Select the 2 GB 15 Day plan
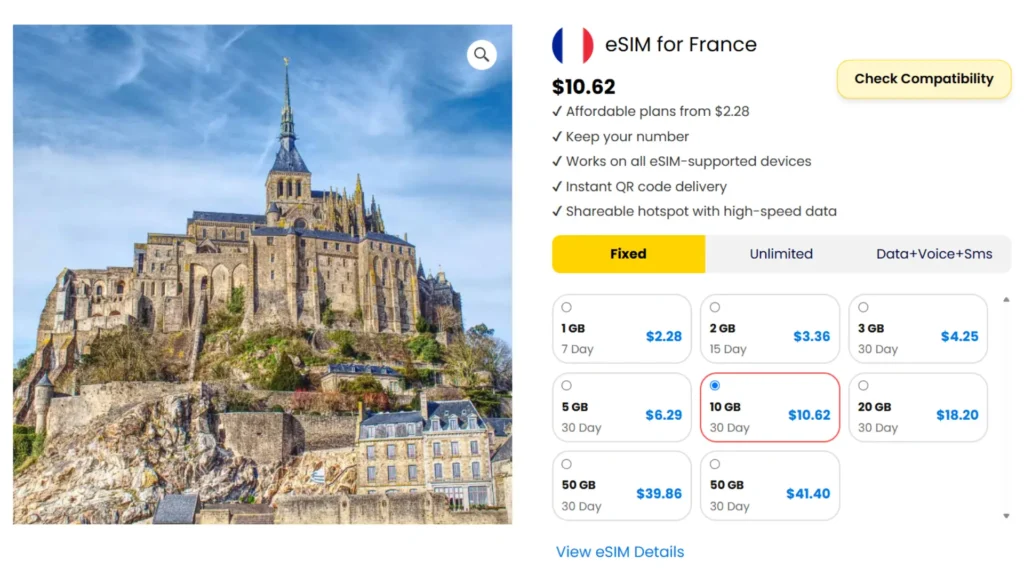 click(769, 328)
